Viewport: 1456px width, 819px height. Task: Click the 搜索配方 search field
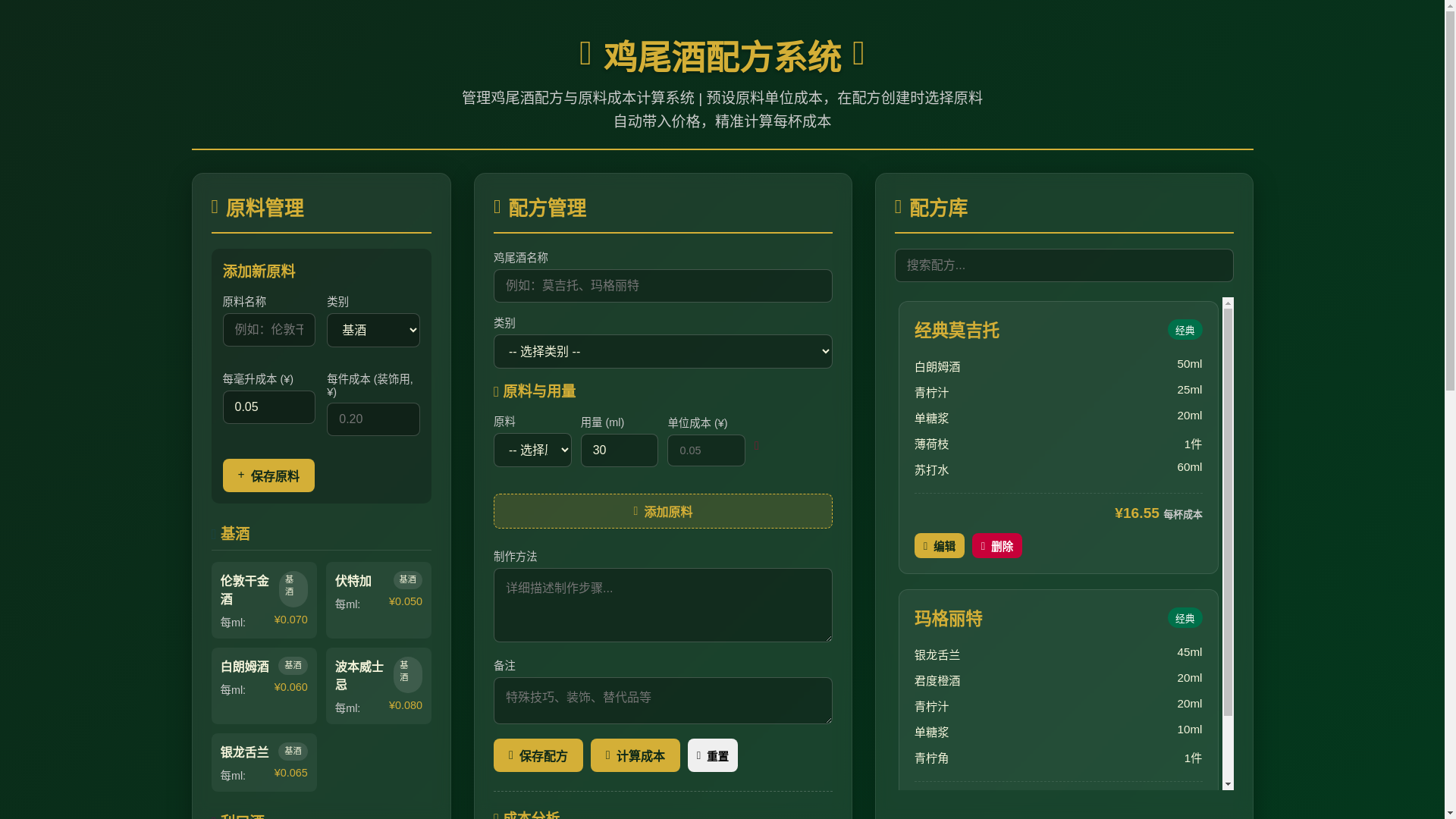pyautogui.click(x=1064, y=265)
